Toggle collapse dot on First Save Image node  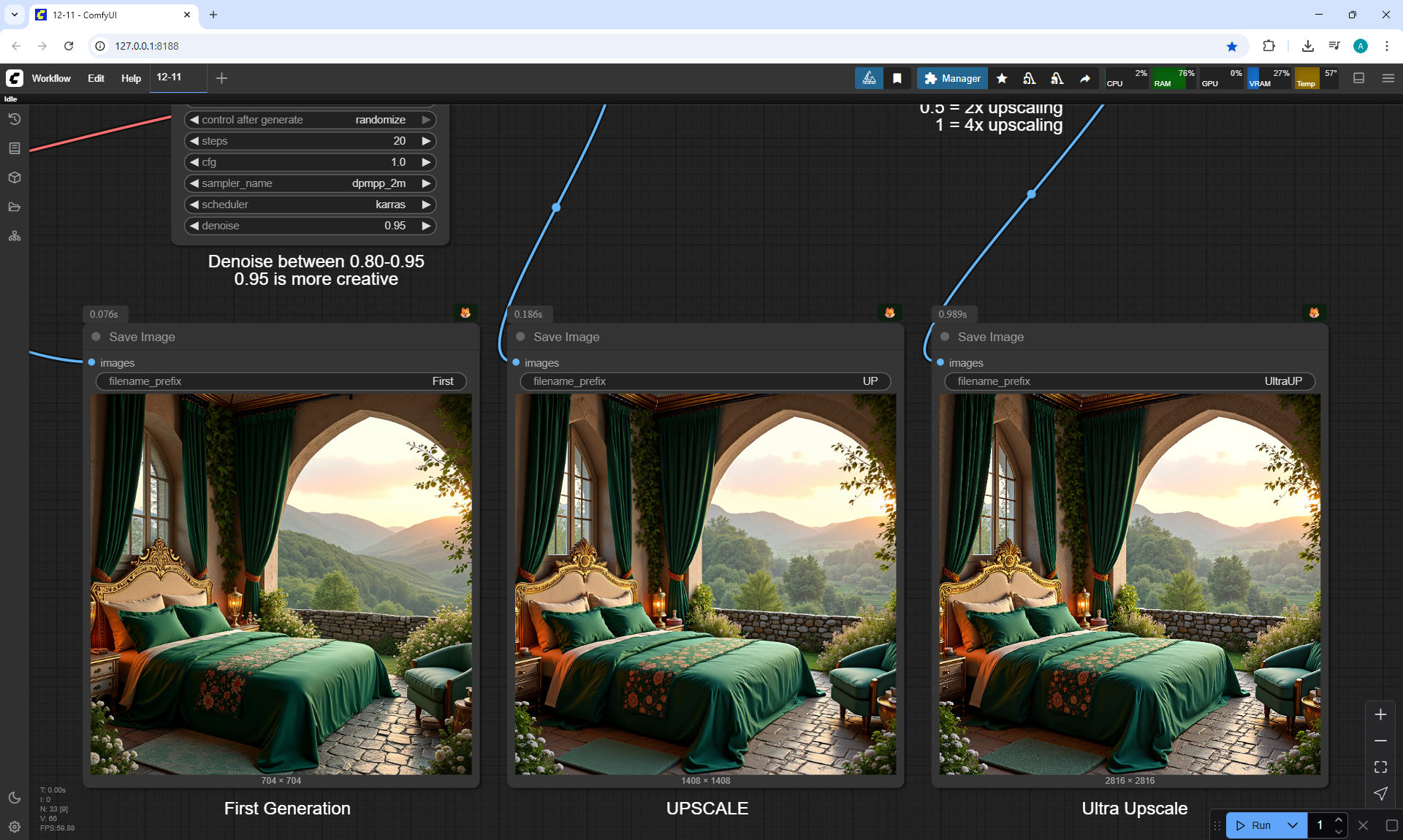pos(96,337)
